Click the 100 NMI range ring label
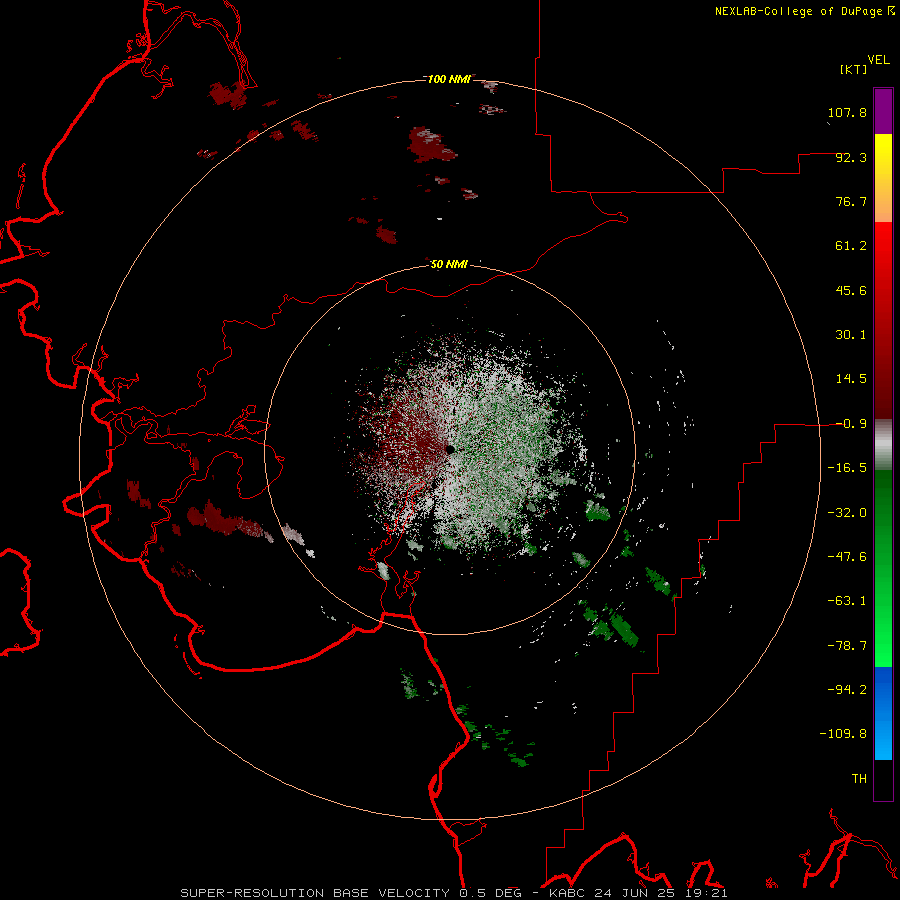The height and width of the screenshot is (900, 900). pos(449,79)
